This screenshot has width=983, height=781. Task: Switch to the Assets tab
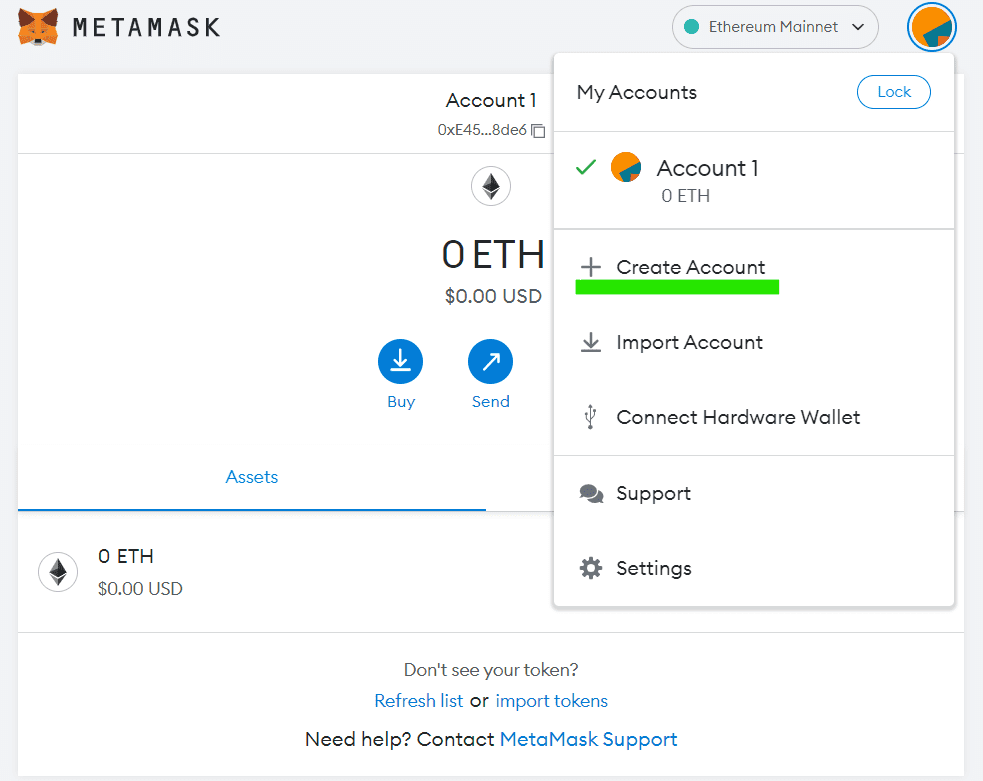click(x=251, y=477)
